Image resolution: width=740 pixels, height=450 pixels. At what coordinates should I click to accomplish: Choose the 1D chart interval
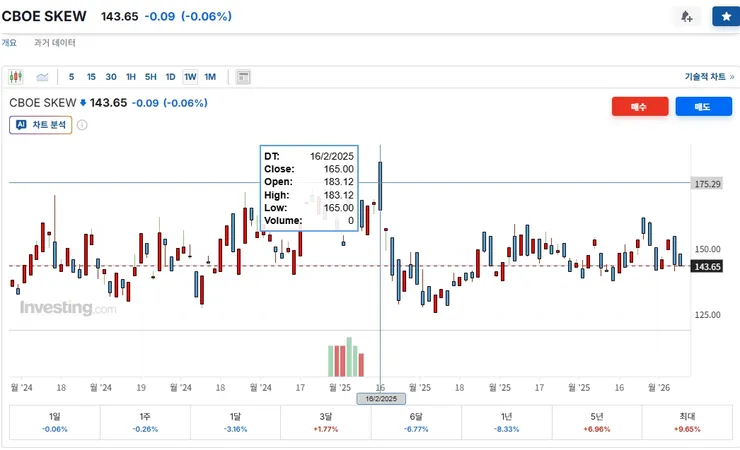170,77
